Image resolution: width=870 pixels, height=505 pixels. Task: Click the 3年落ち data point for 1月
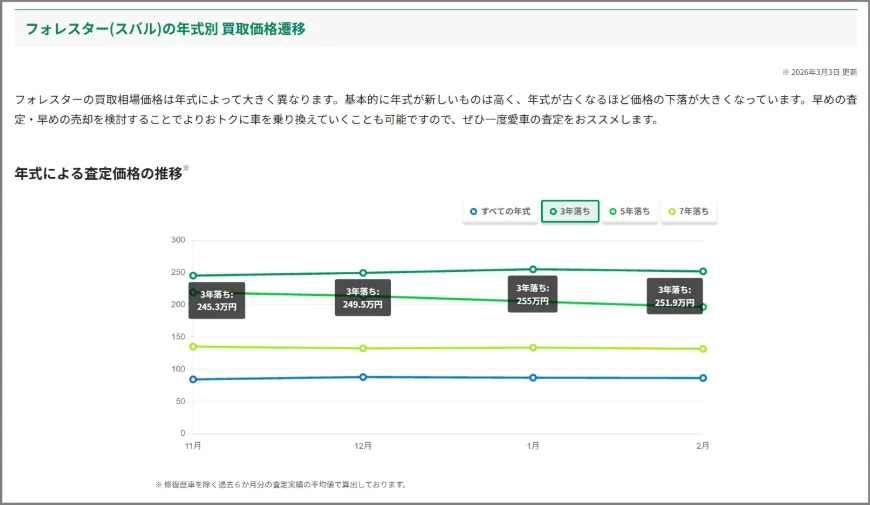(x=533, y=269)
